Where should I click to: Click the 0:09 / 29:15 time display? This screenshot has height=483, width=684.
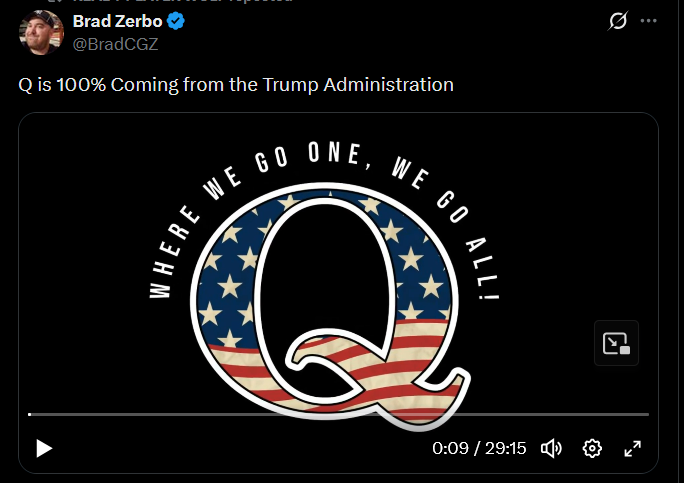(479, 448)
